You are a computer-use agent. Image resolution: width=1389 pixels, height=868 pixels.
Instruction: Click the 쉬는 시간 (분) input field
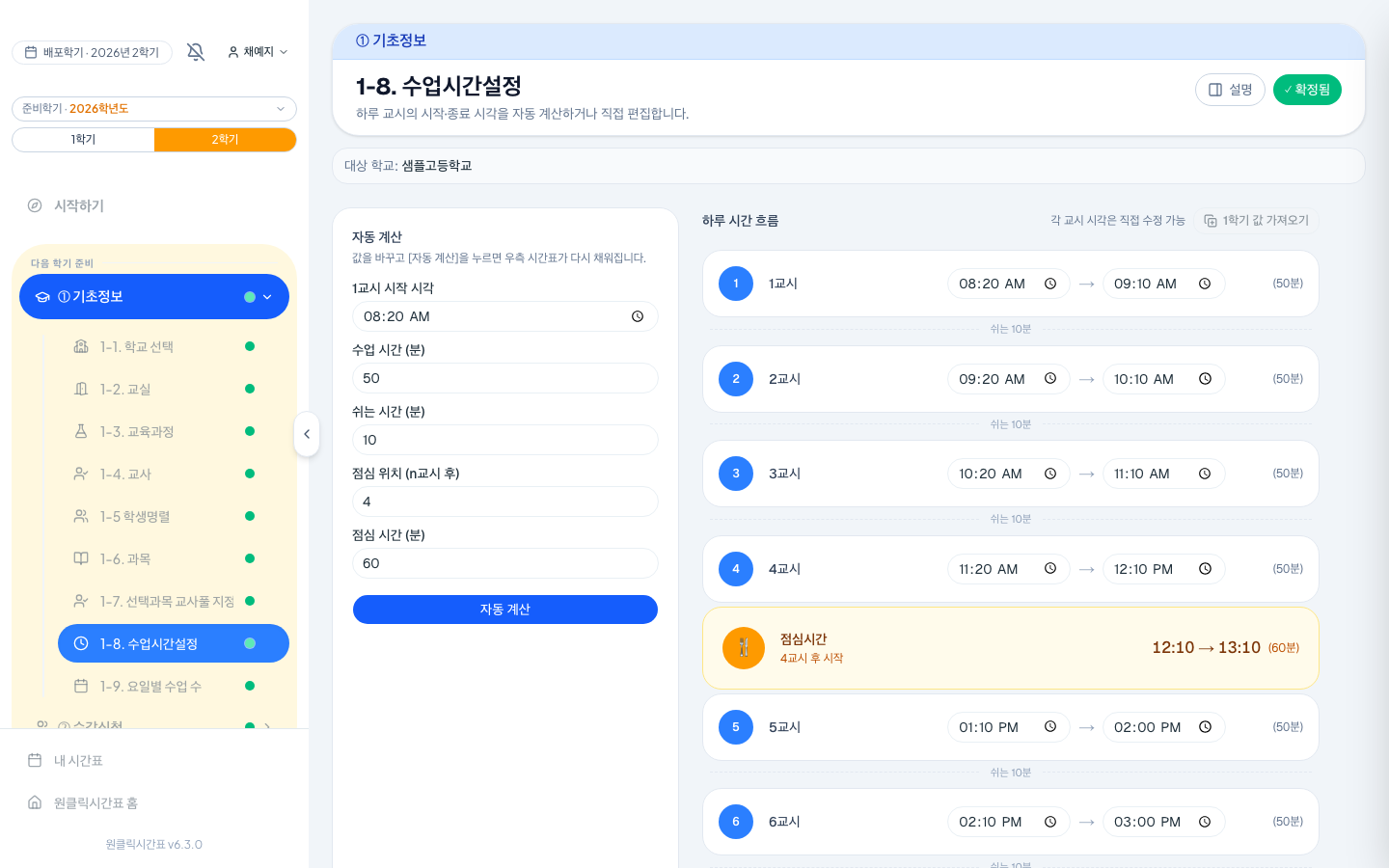505,440
